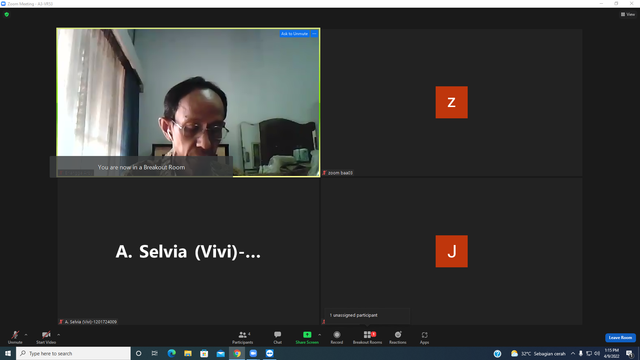Click the first Zoom icon on taskbar

[253, 353]
